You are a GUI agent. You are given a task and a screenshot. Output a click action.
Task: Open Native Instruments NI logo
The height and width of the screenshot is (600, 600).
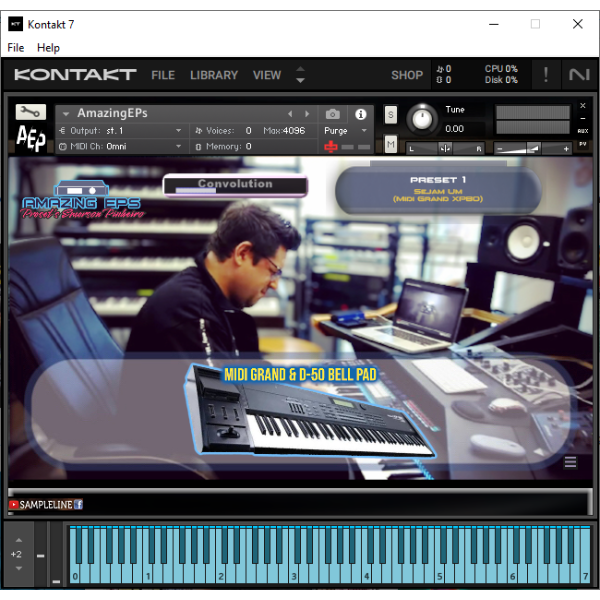tap(579, 74)
